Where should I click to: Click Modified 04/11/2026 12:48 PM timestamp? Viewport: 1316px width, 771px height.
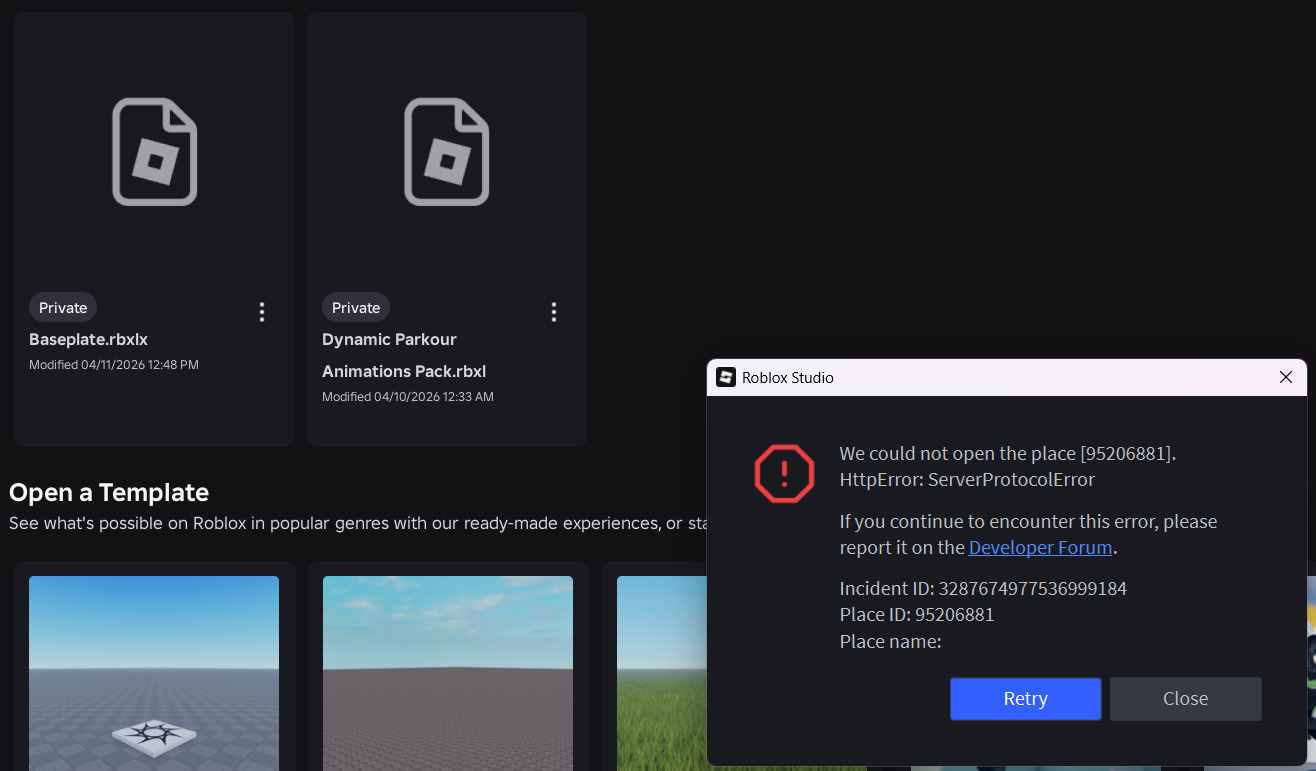pyautogui.click(x=114, y=365)
